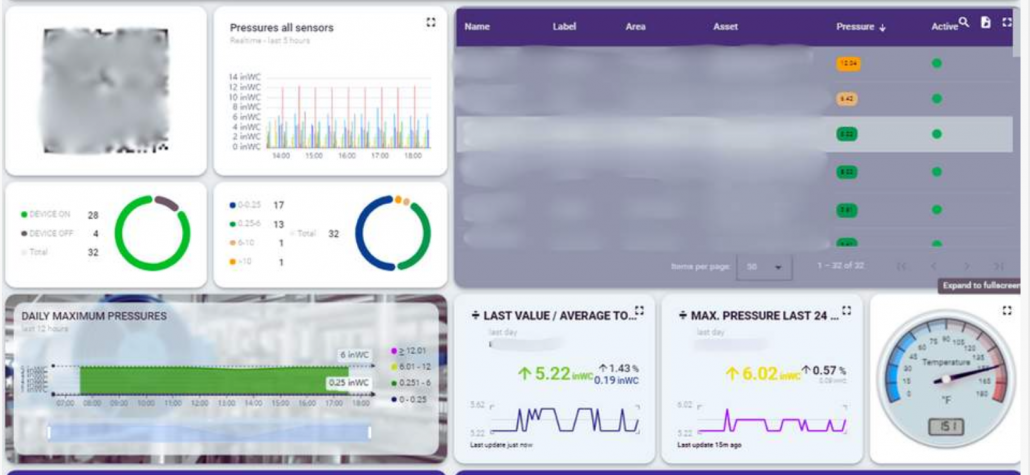Screen dimensions: 1030x475
Task: Expand the temperature gauge to fullscreen
Action: (1007, 311)
